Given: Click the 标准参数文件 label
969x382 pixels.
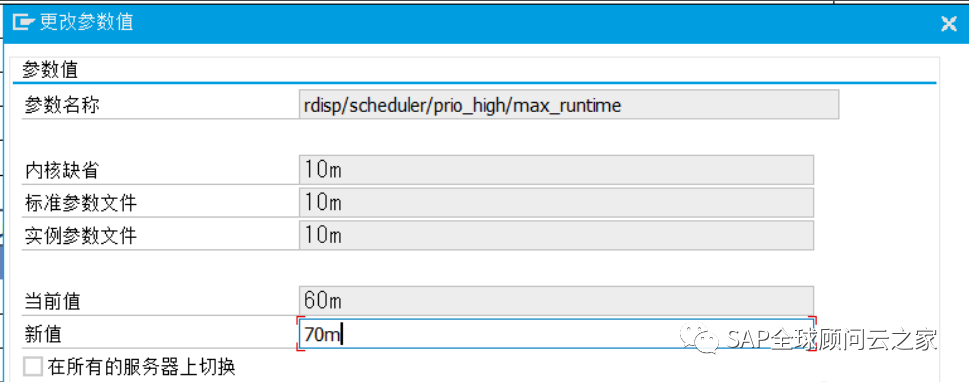Looking at the screenshot, I should [x=80, y=203].
